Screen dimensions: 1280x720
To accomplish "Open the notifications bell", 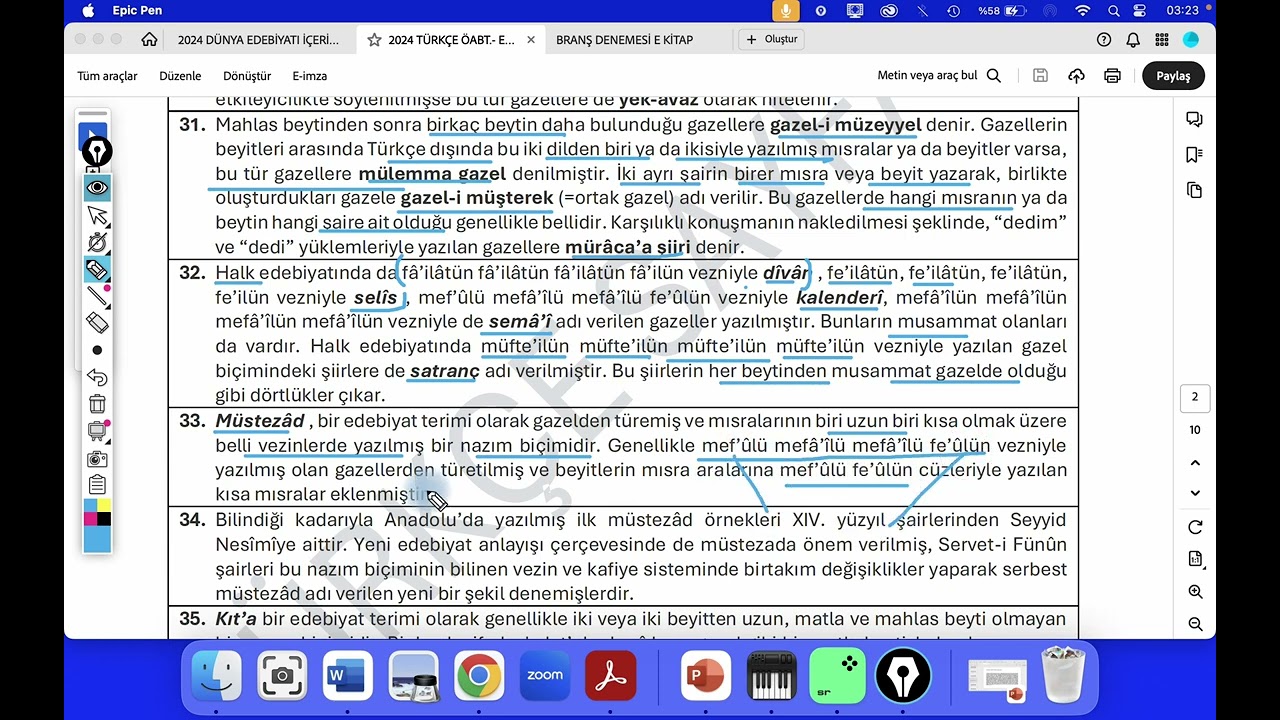I will 1133,40.
